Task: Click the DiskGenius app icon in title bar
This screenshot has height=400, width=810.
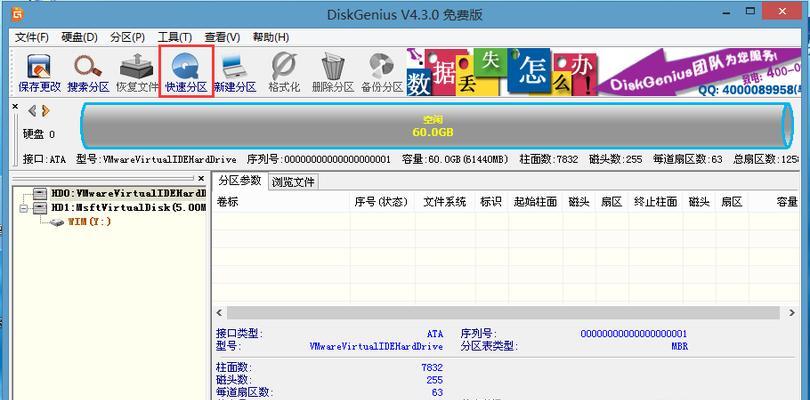Action: pos(18,14)
